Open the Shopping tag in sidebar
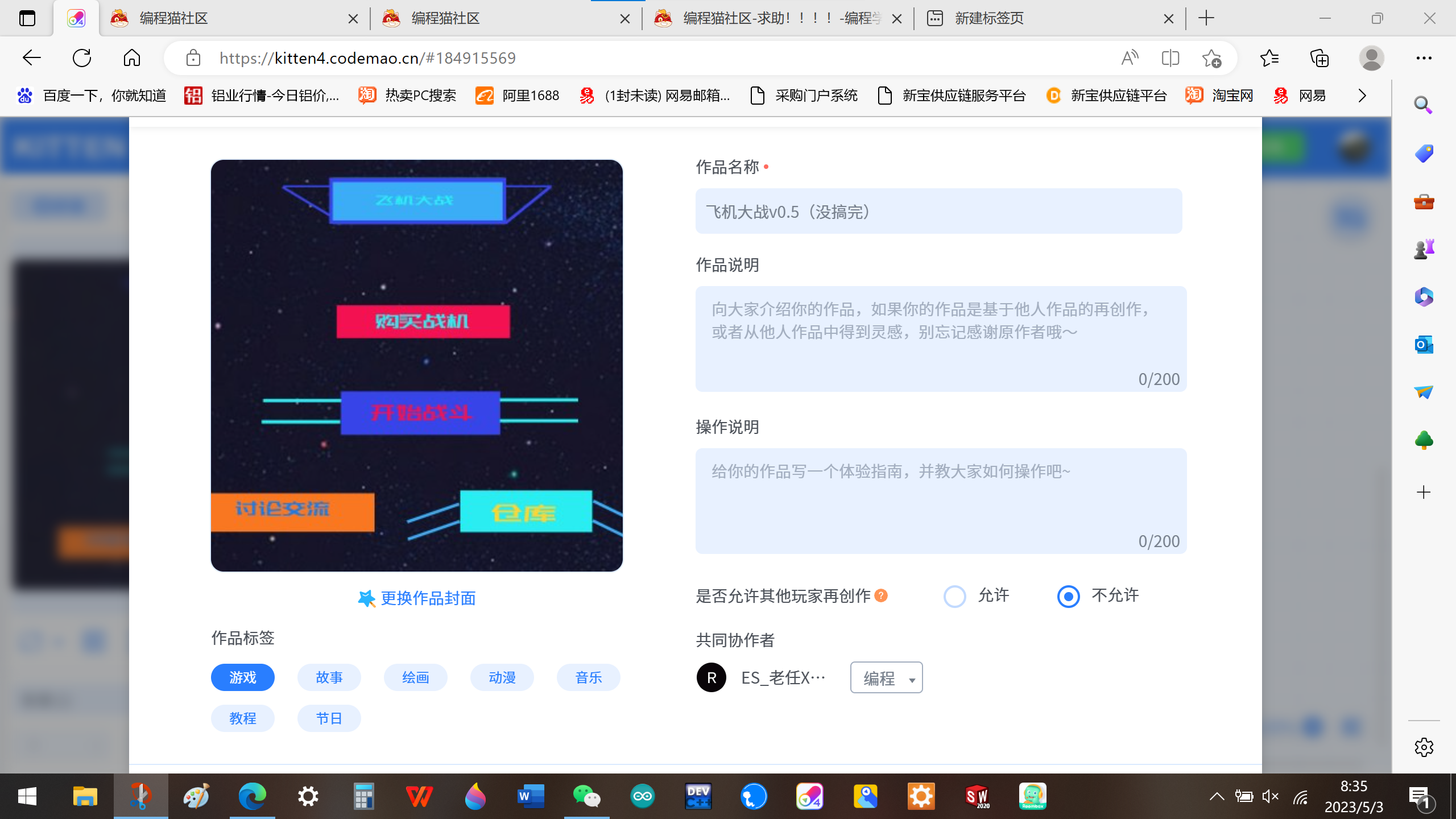The height and width of the screenshot is (819, 1456). pos(1424,153)
